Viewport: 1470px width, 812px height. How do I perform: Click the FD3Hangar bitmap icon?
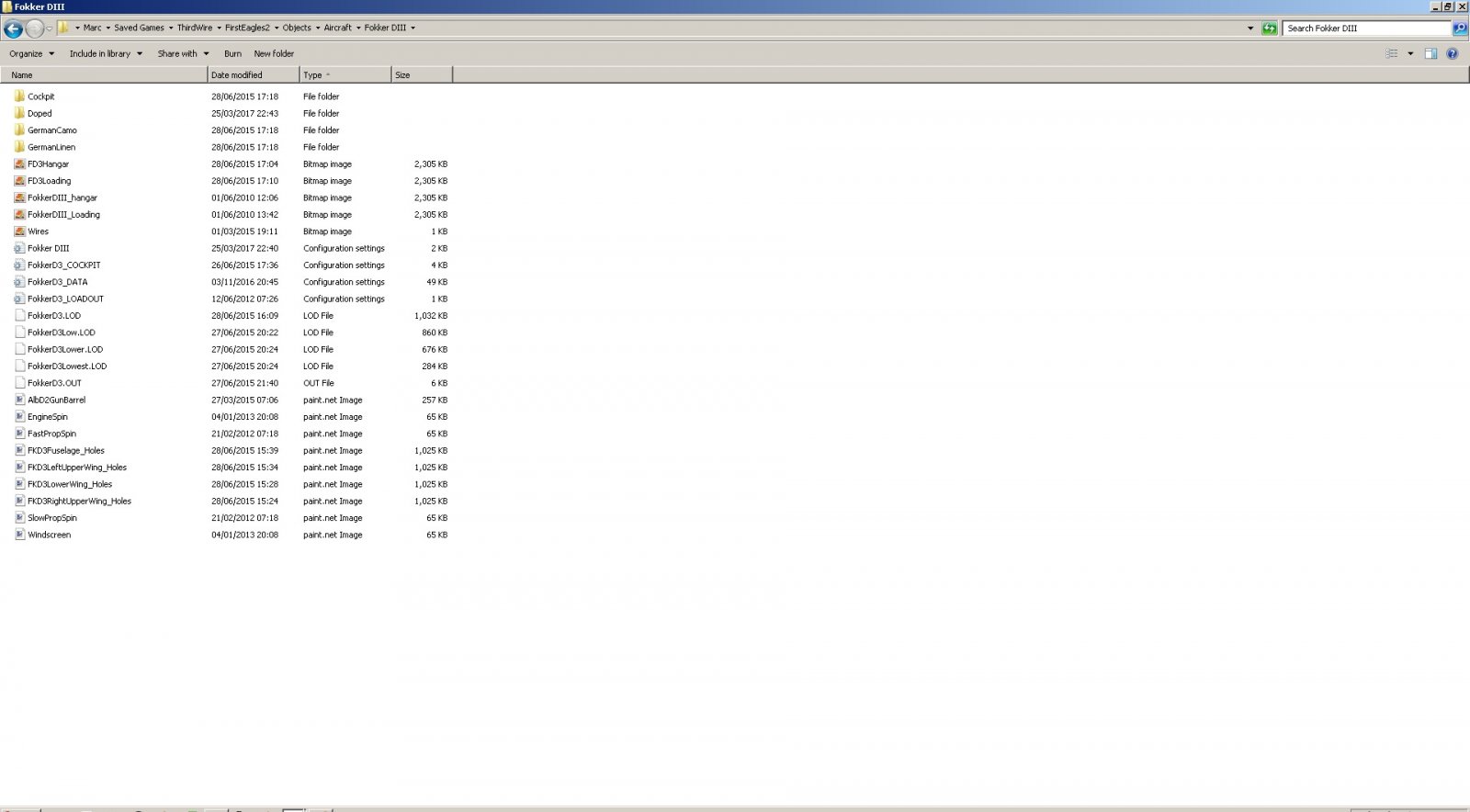[x=19, y=164]
